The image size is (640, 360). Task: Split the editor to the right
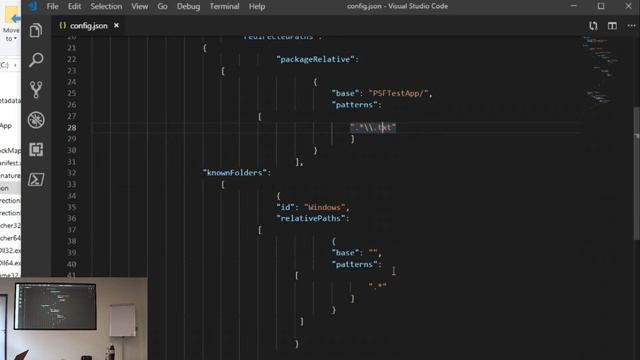pyautogui.click(x=612, y=26)
